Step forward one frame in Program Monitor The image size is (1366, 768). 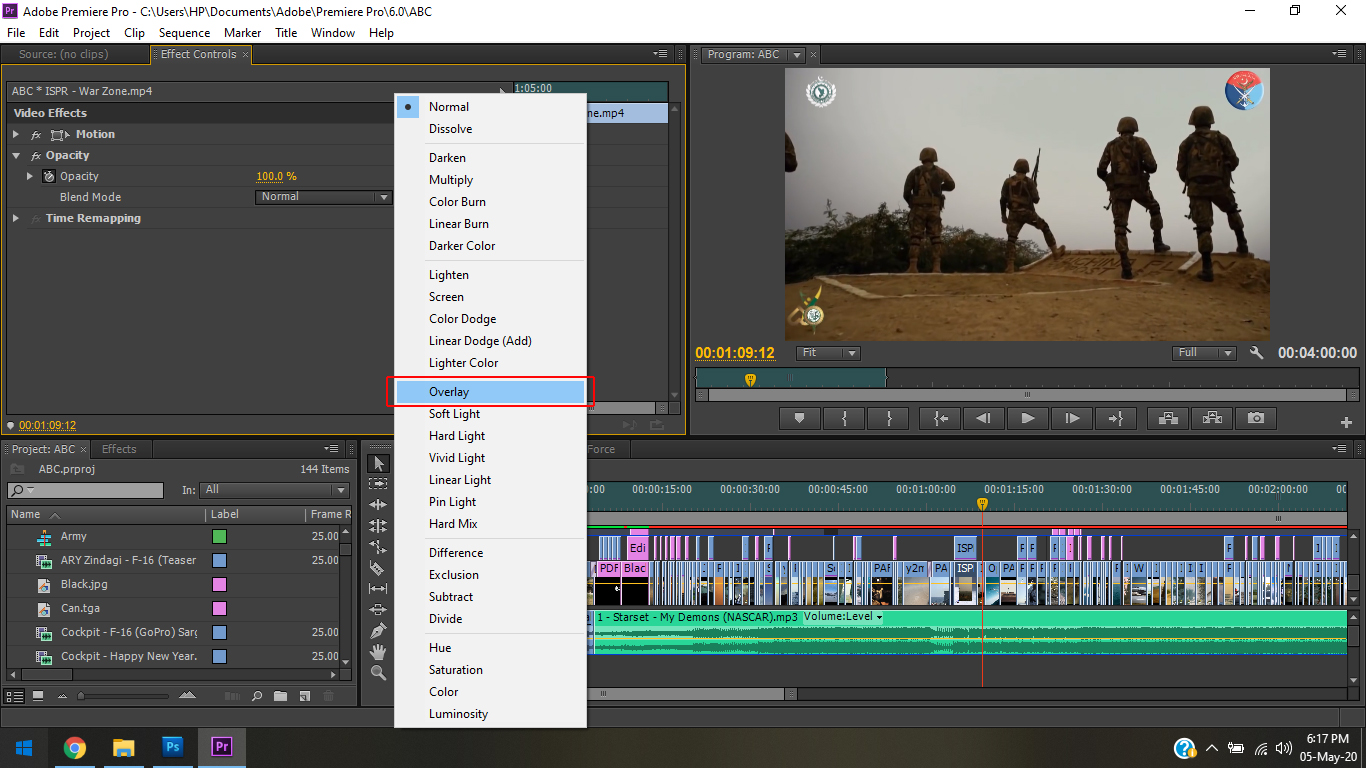(x=1072, y=419)
